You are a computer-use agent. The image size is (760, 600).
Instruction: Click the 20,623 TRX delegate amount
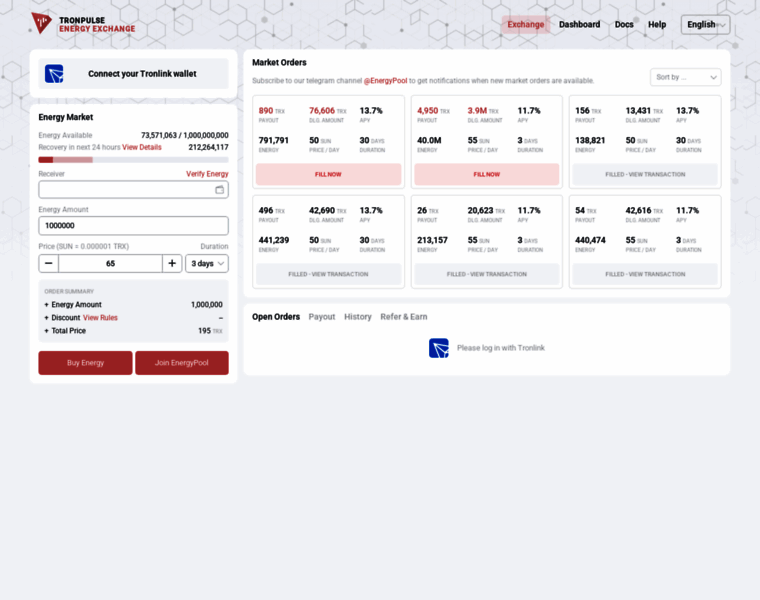(x=486, y=211)
